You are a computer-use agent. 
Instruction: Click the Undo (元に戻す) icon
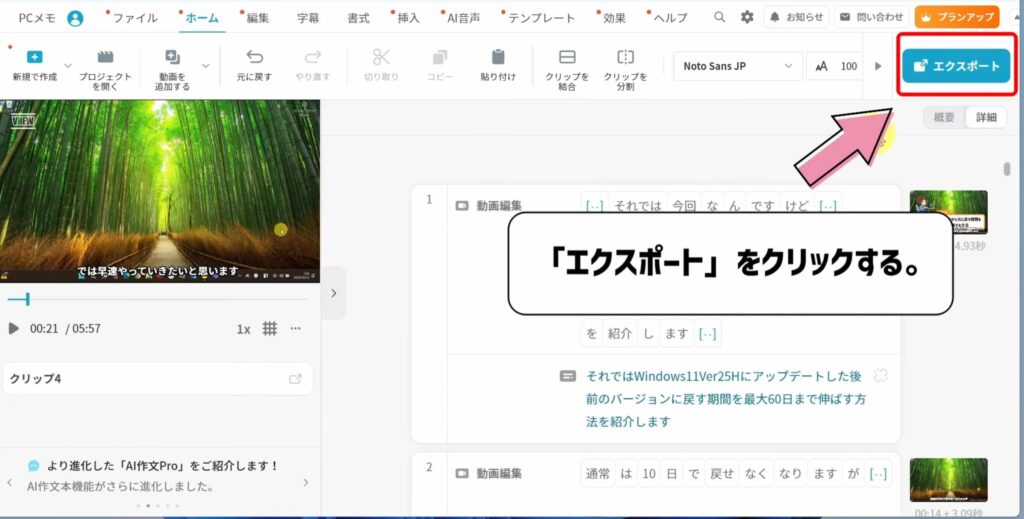(254, 58)
